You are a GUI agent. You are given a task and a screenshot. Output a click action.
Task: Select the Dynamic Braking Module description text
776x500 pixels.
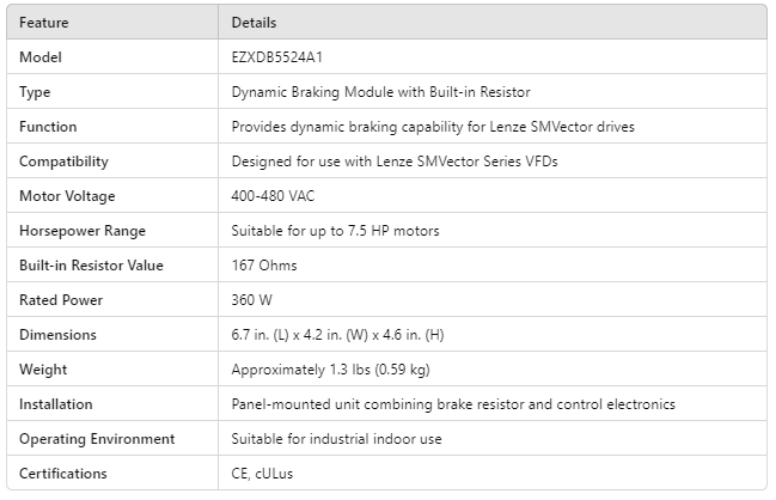click(381, 92)
